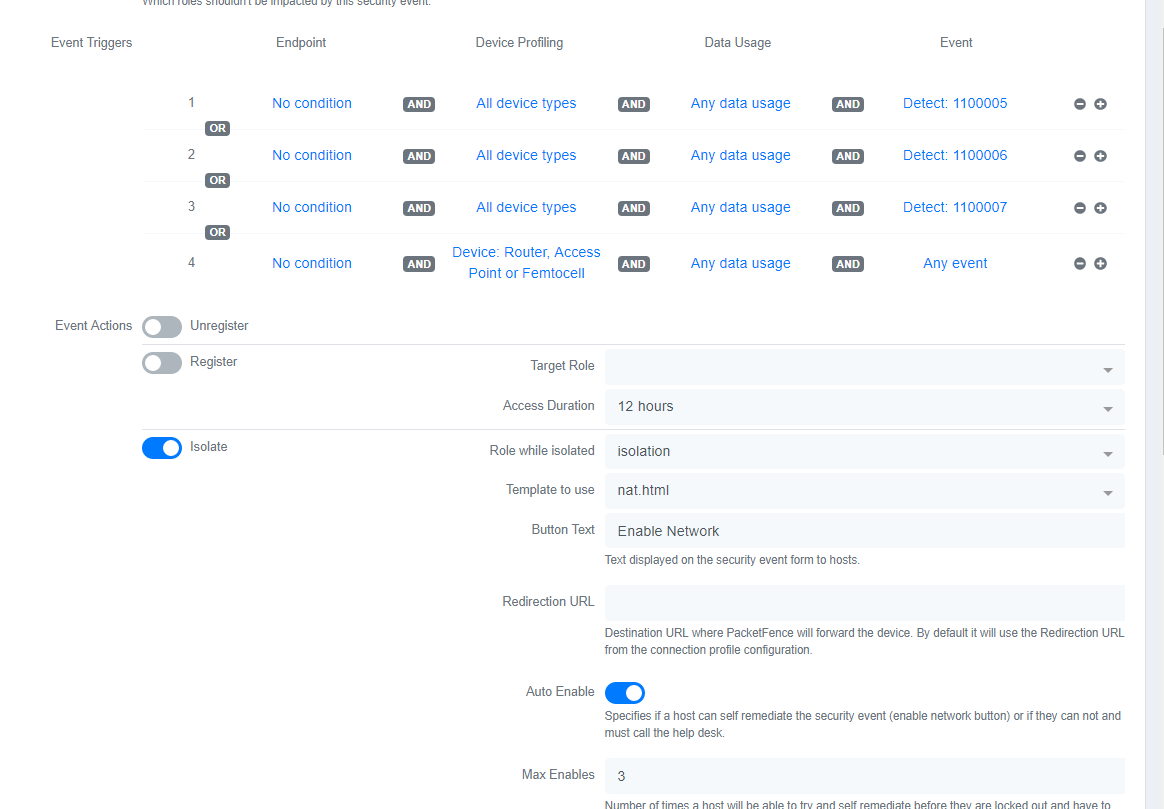Screen dimensions: 1164x809
Task: Choose a different template in Template to use
Action: (x=864, y=491)
